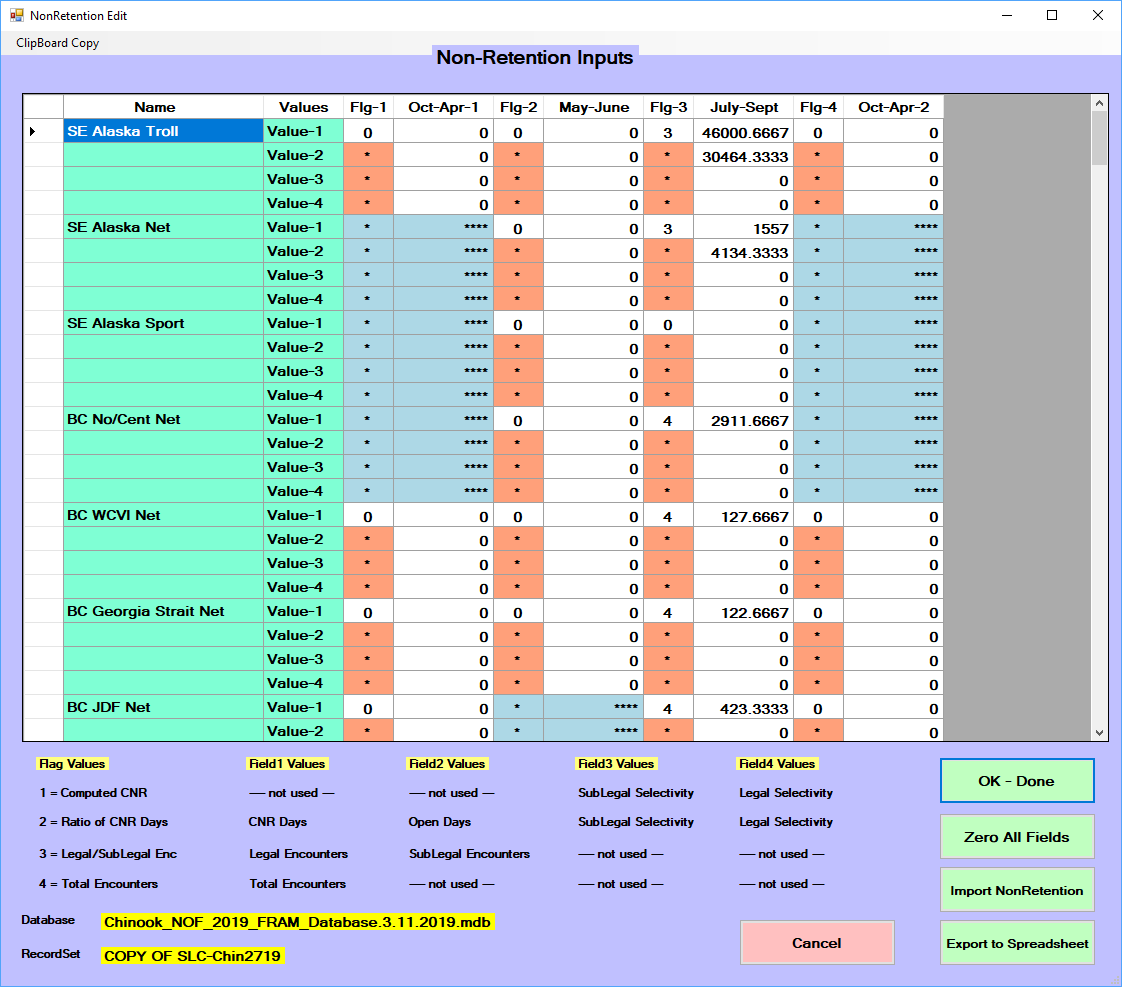Cancel the non-retention edit
1122x987 pixels.
[816, 943]
